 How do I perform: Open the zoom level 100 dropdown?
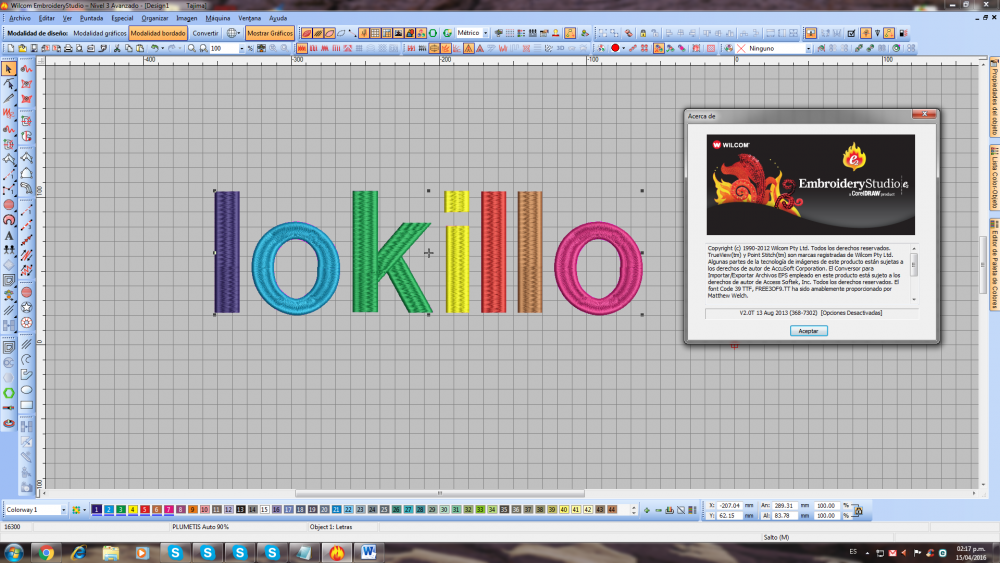242,48
